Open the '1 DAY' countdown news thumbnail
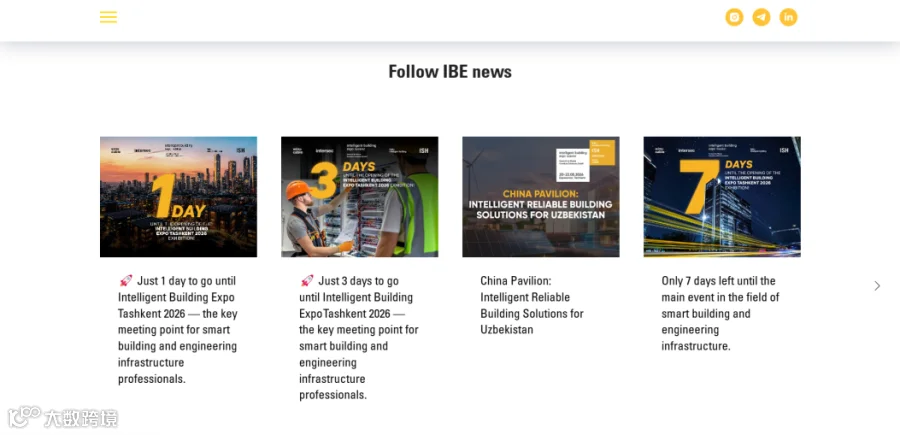Viewport: 900px width, 435px height. coord(179,197)
